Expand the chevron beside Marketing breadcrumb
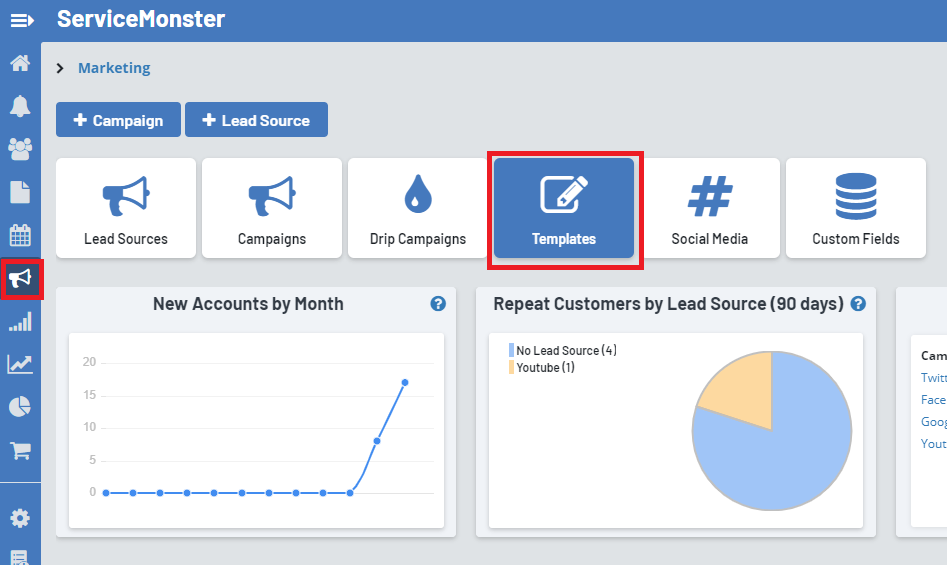947x565 pixels. [x=60, y=69]
